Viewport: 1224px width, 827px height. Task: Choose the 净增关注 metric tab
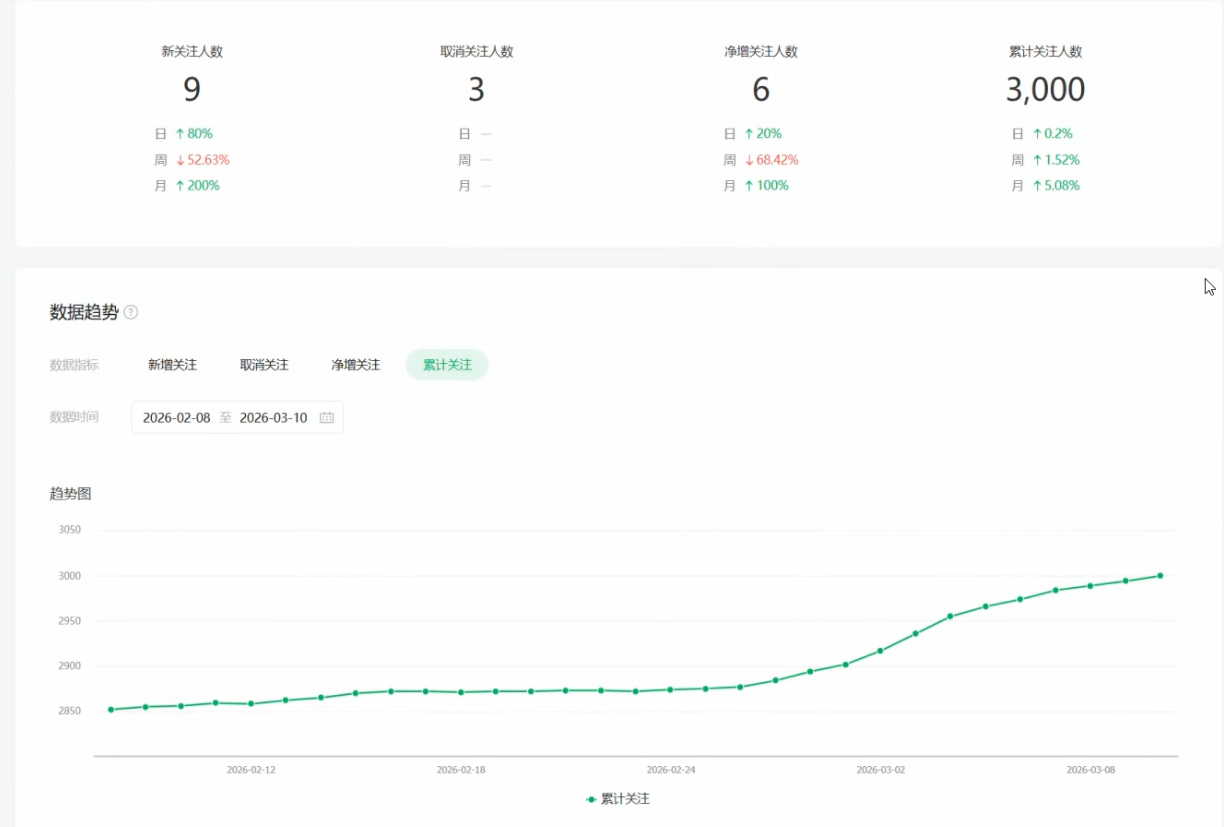pyautogui.click(x=355, y=365)
